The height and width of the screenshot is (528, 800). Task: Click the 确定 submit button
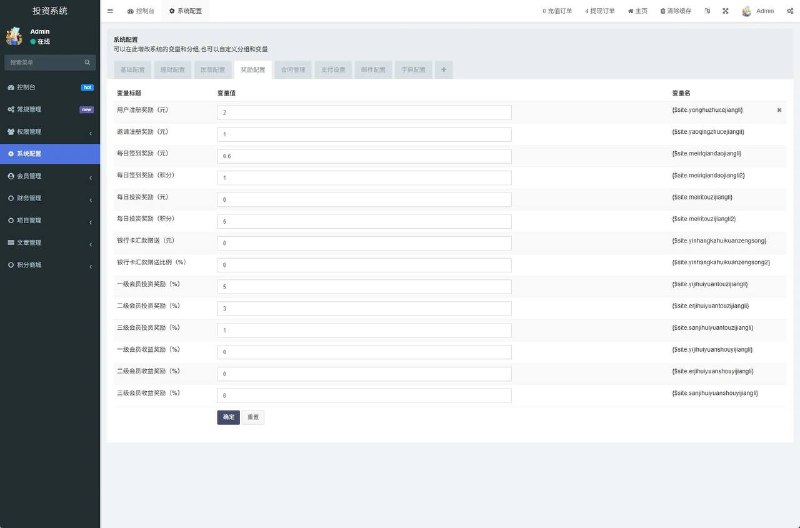228,417
